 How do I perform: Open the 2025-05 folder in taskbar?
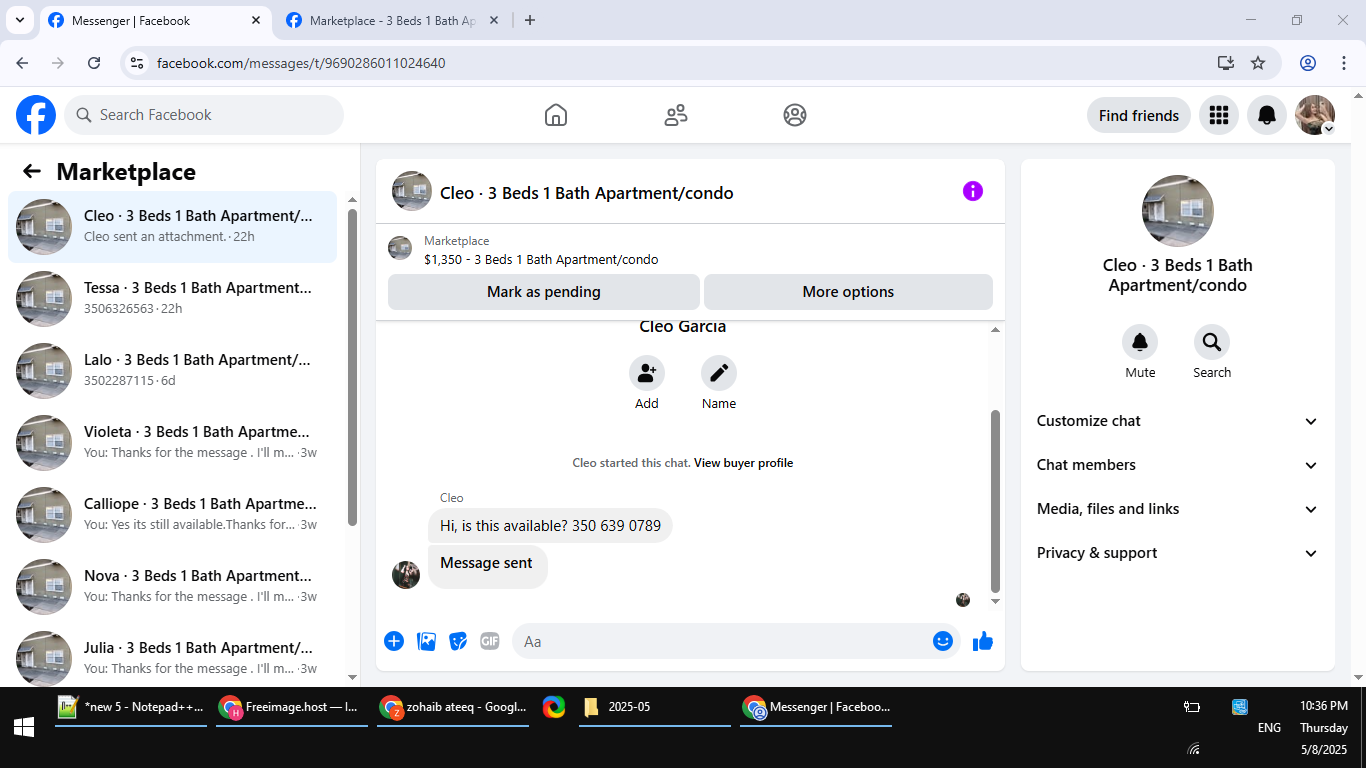tap(655, 707)
